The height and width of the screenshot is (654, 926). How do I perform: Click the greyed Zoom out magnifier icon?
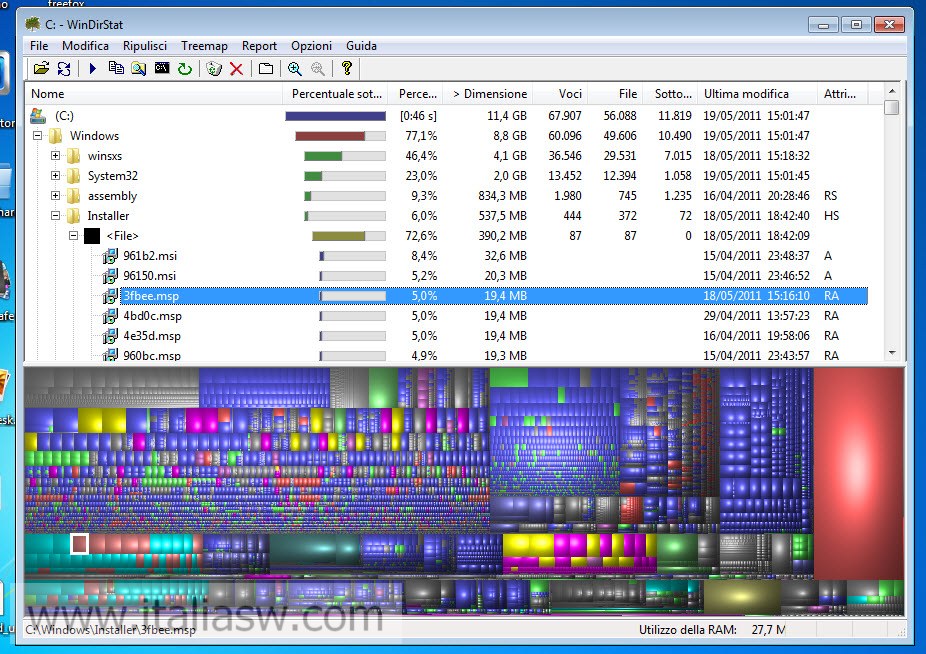(x=318, y=69)
